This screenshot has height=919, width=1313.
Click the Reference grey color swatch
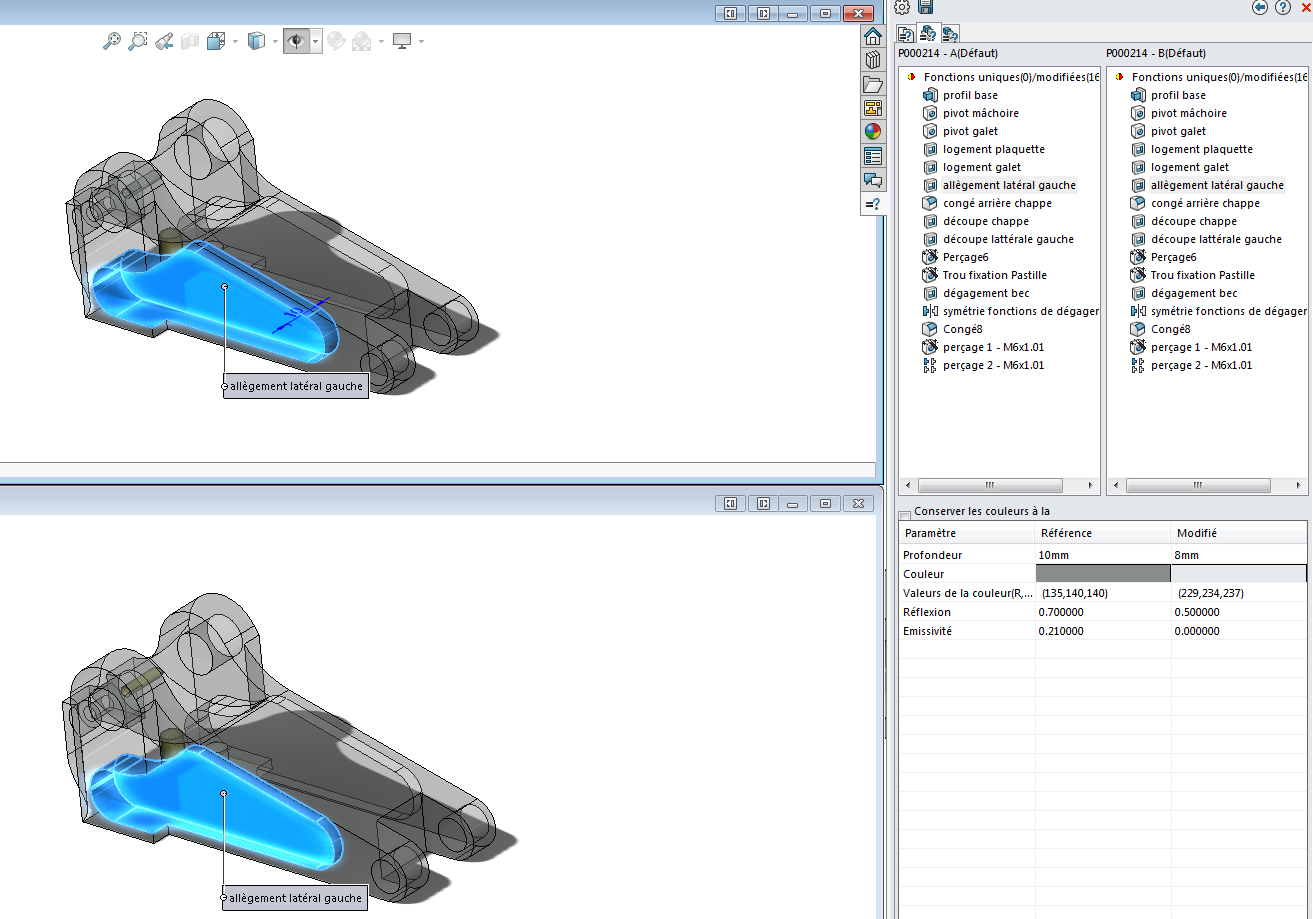click(1102, 573)
